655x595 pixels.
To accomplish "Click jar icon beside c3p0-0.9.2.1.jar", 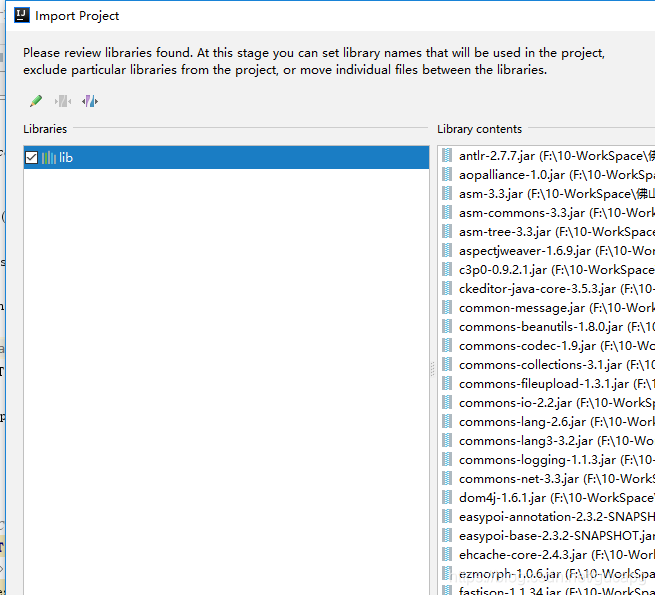I will click(447, 270).
